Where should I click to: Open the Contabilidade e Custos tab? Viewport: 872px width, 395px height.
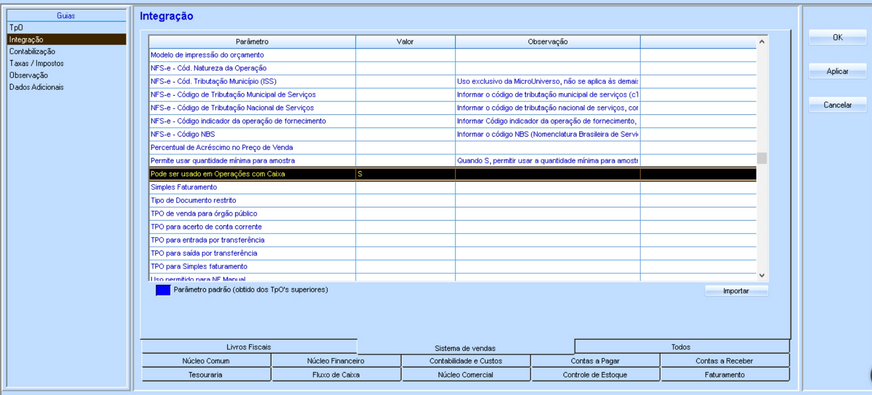click(x=466, y=361)
